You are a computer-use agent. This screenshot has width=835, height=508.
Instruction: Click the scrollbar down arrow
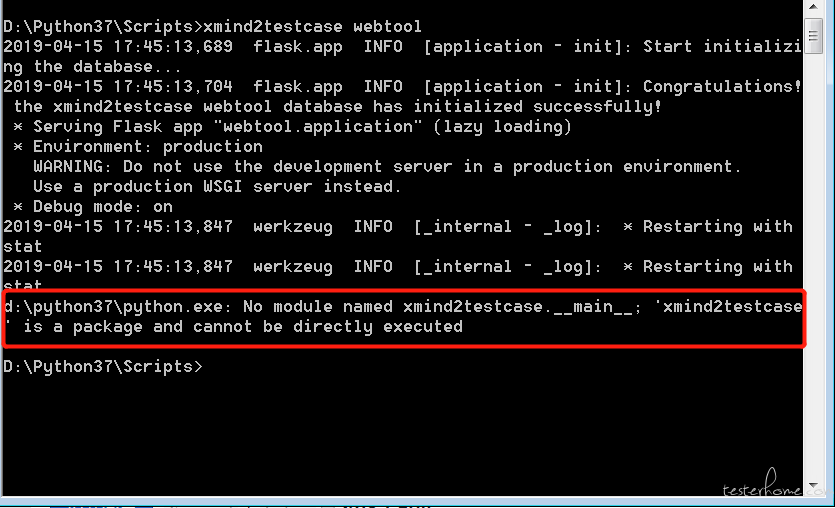(813, 486)
